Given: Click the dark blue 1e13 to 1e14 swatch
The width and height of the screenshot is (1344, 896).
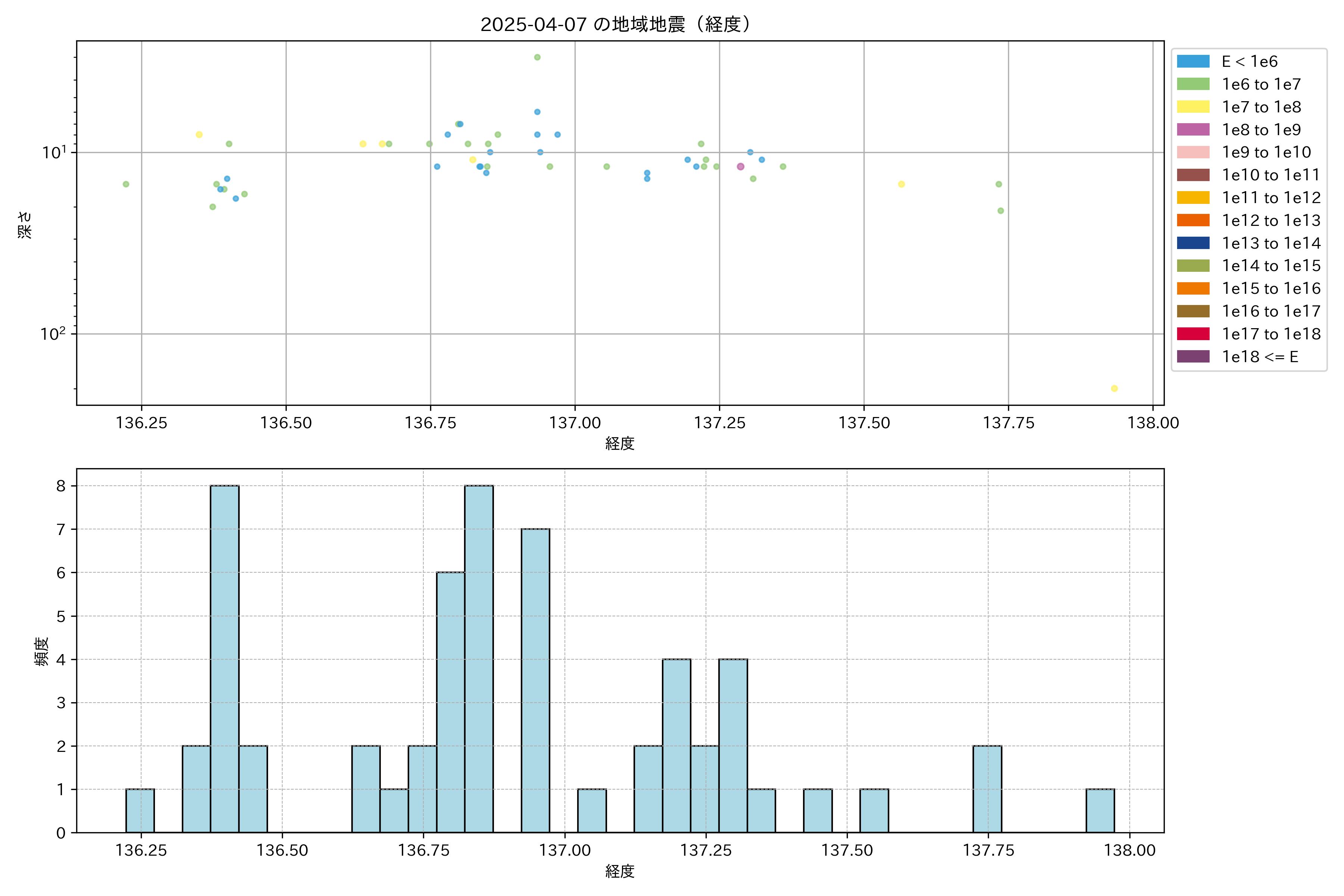Looking at the screenshot, I should 1193,243.
